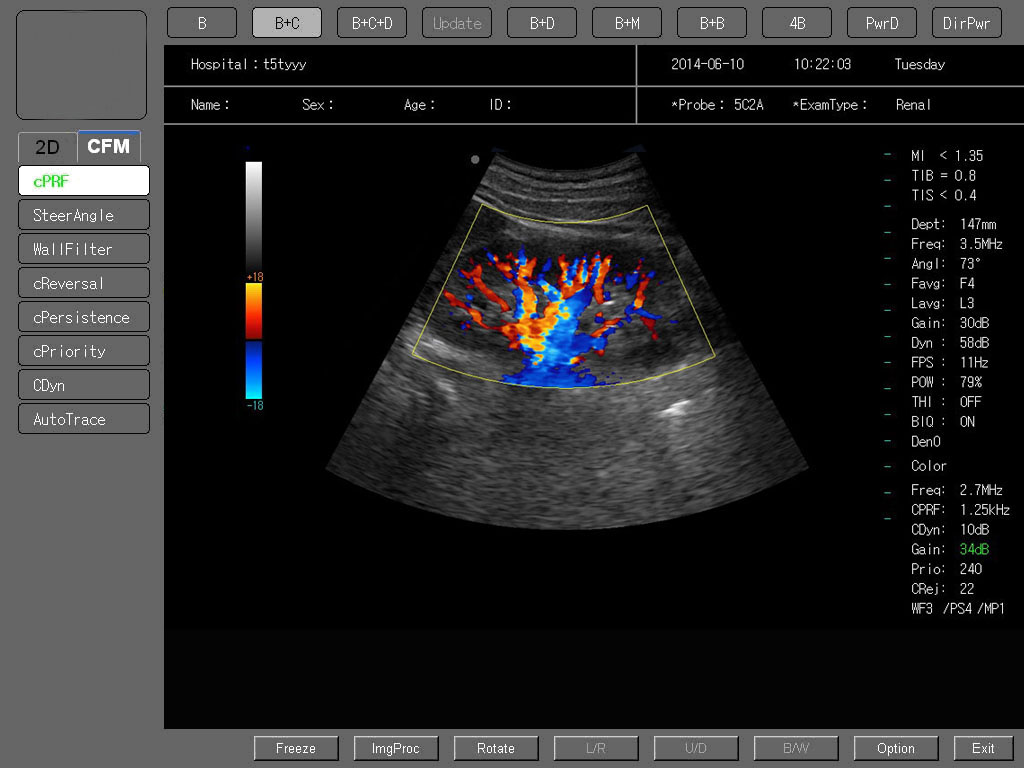Enable 4B quad display mode
Viewport: 1024px width, 768px height.
click(x=796, y=23)
